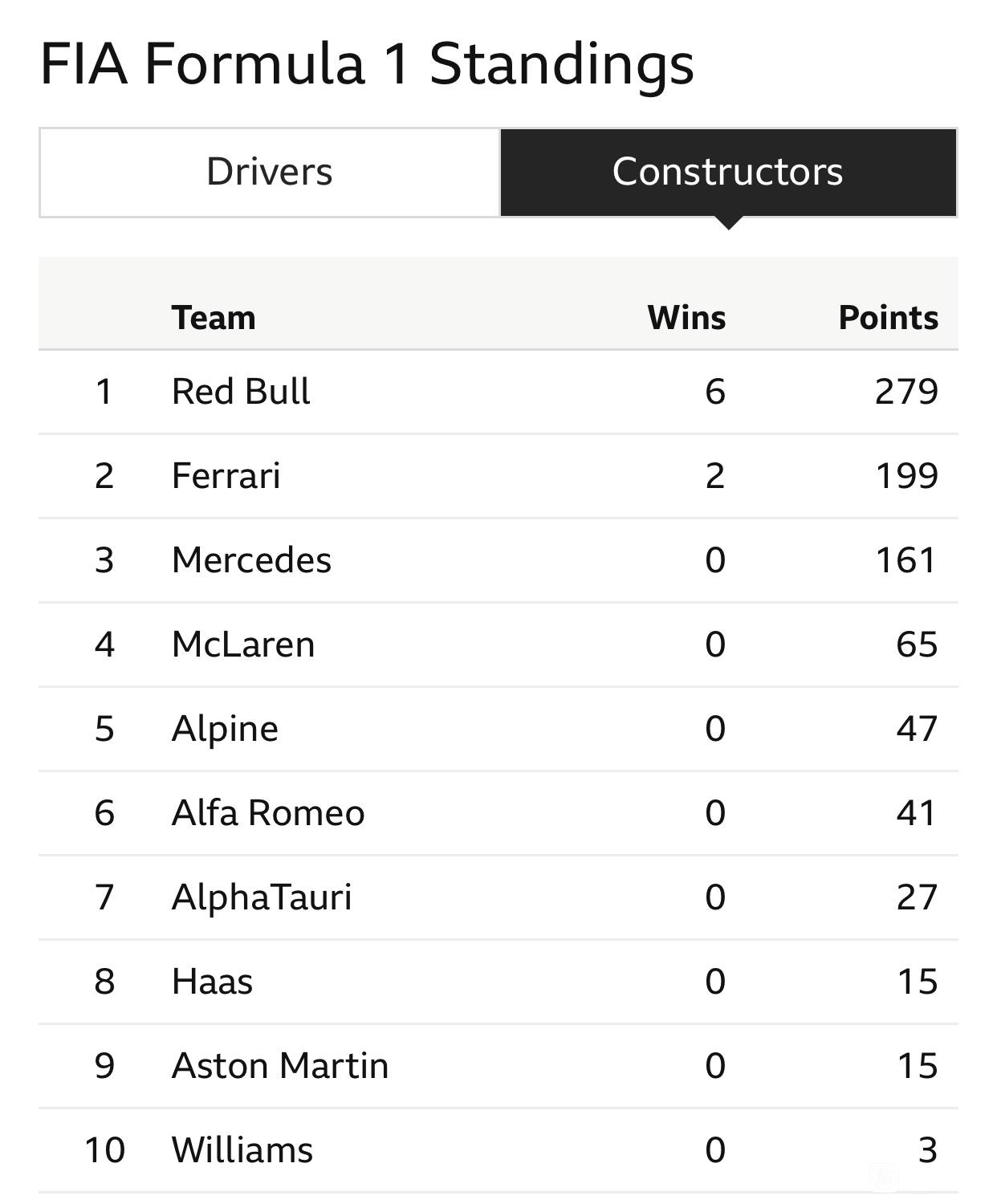The width and height of the screenshot is (997, 1204).
Task: Click the Alfa Romeo team name
Action: pyautogui.click(x=268, y=812)
